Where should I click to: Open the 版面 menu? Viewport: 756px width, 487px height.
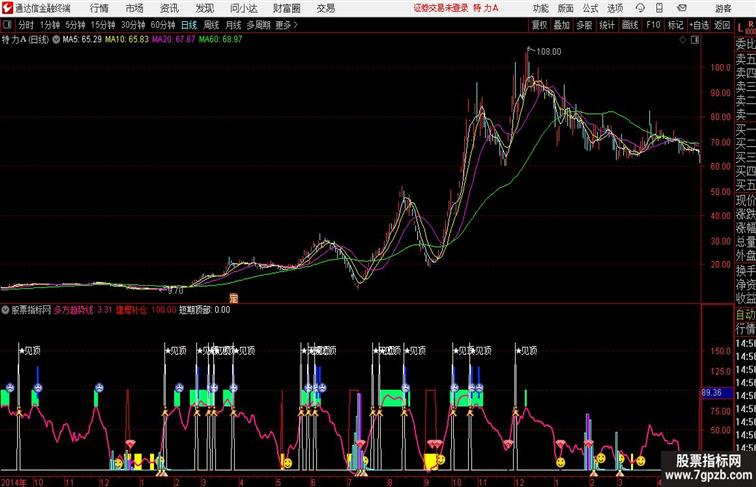coord(566,8)
